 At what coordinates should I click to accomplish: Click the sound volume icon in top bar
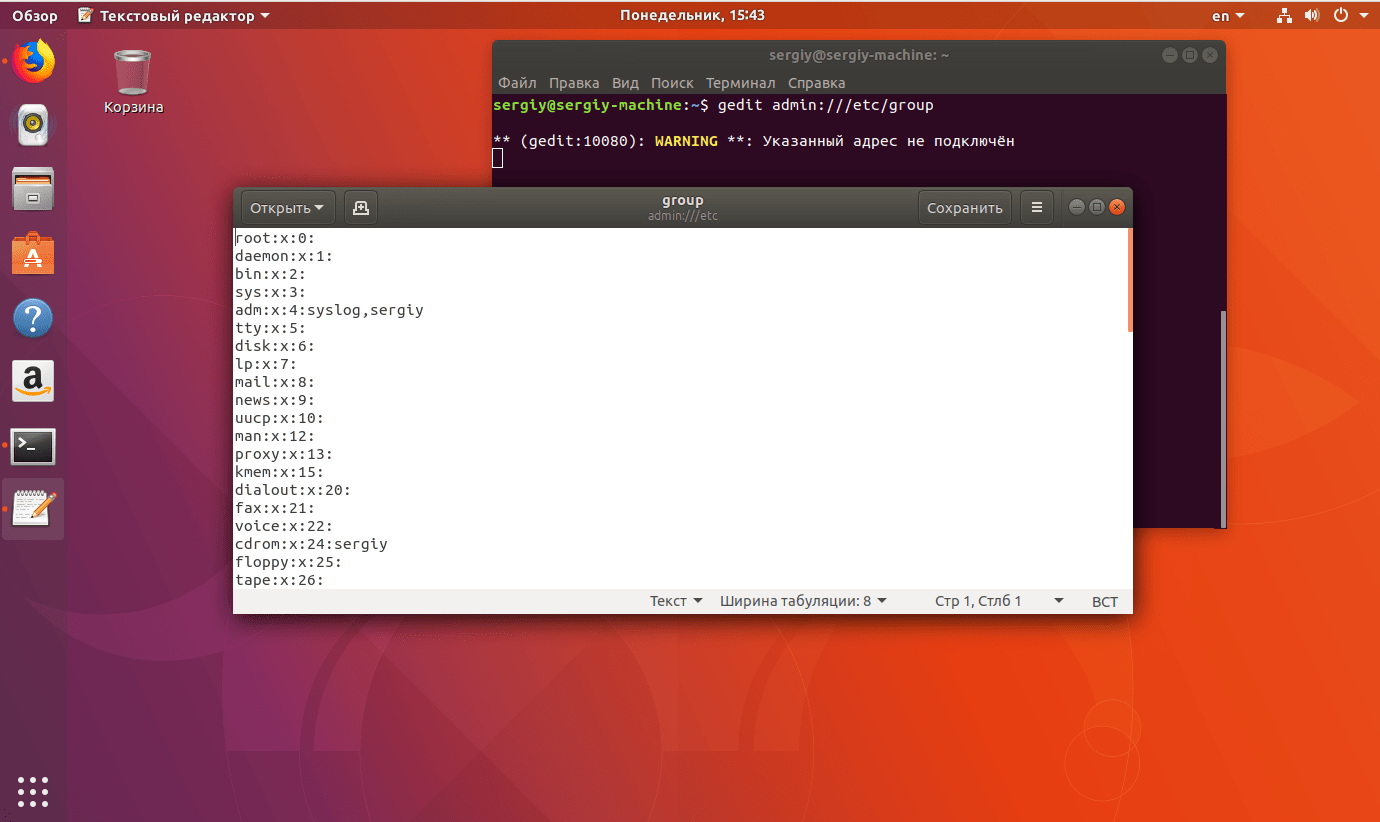1311,15
